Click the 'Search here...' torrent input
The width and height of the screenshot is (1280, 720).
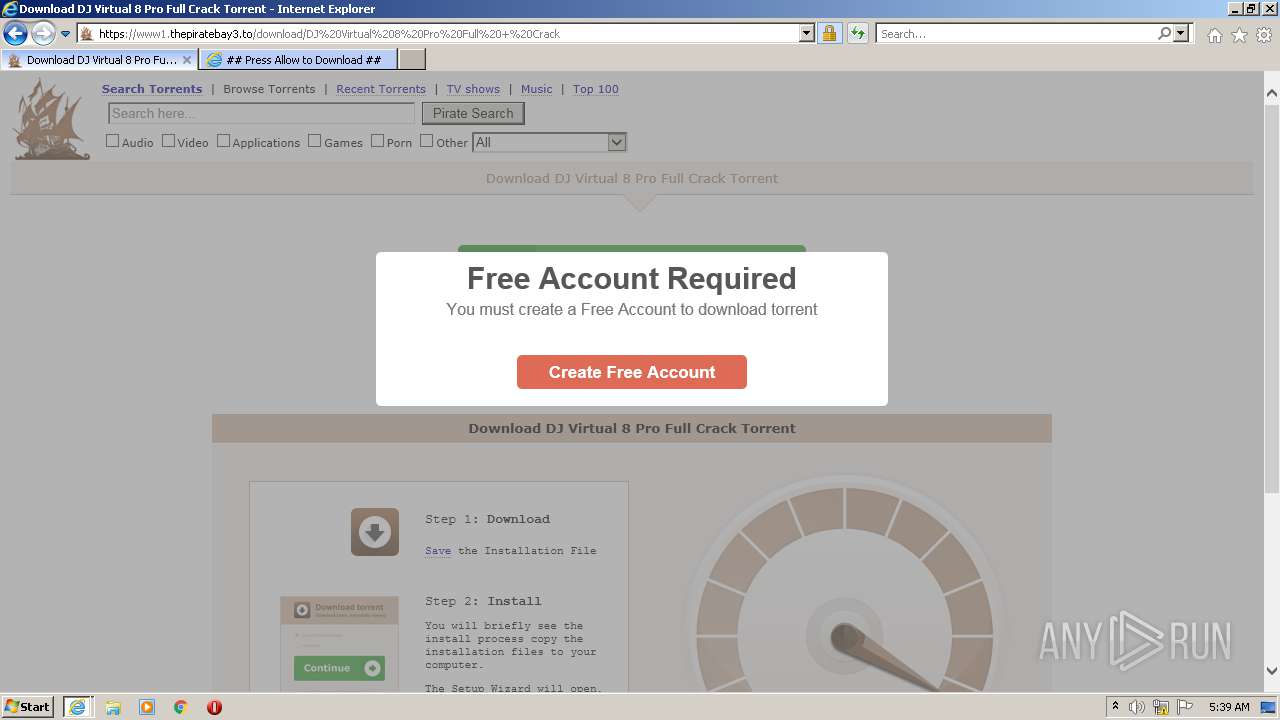pyautogui.click(x=261, y=113)
